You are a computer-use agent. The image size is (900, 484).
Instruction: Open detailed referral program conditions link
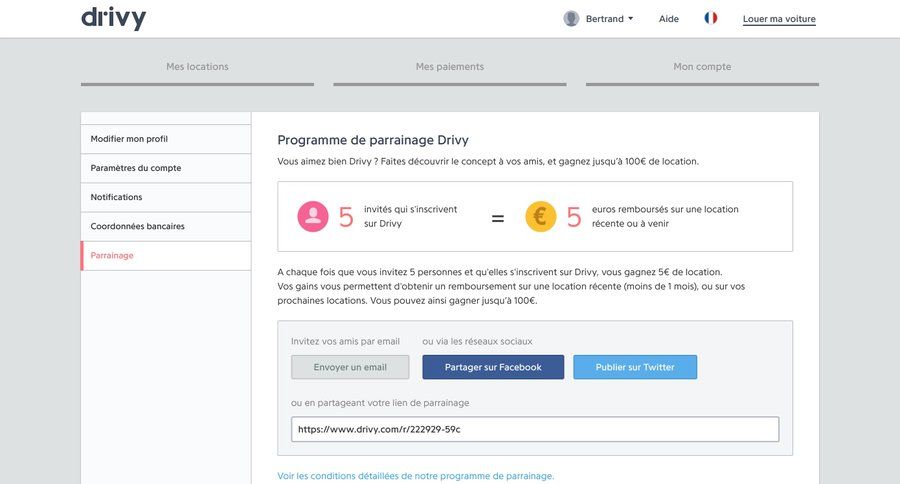click(416, 476)
